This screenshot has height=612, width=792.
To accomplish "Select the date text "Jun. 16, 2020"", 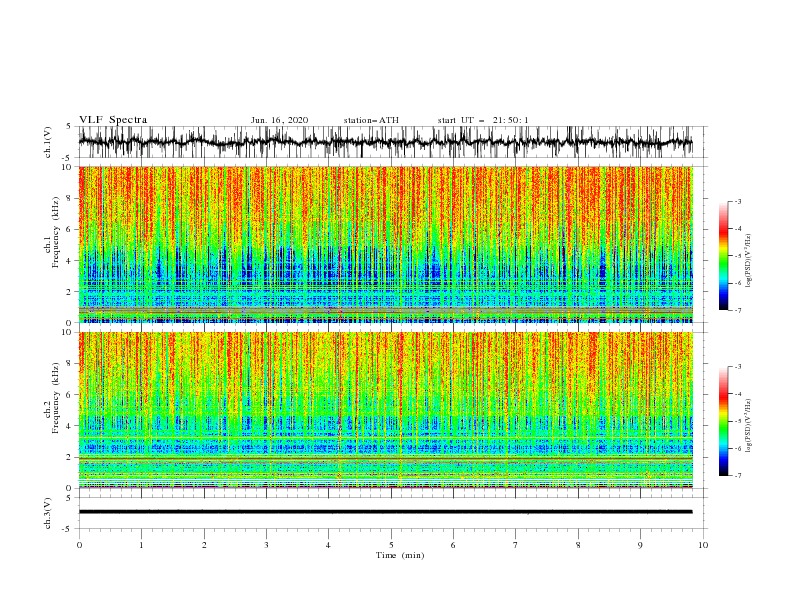I will point(279,120).
